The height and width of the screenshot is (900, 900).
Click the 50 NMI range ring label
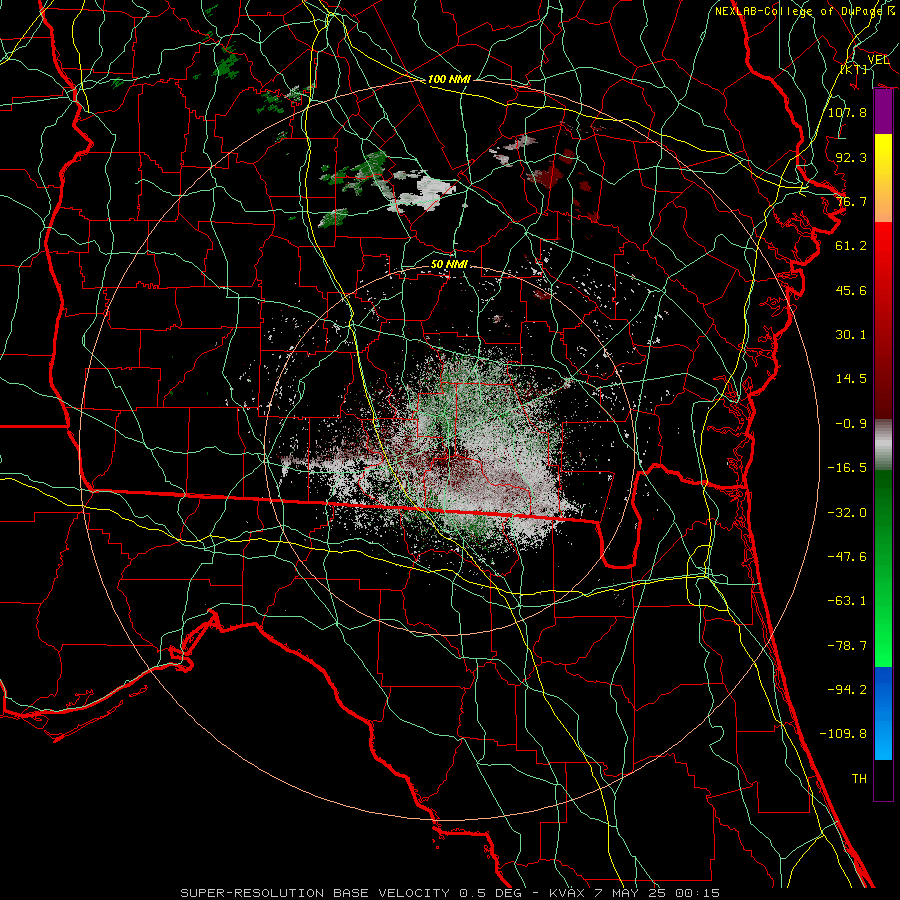click(x=449, y=264)
